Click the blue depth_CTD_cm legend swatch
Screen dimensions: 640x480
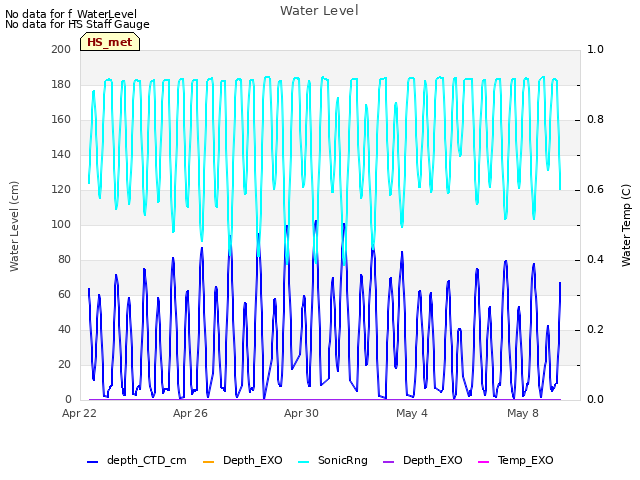(x=93, y=462)
